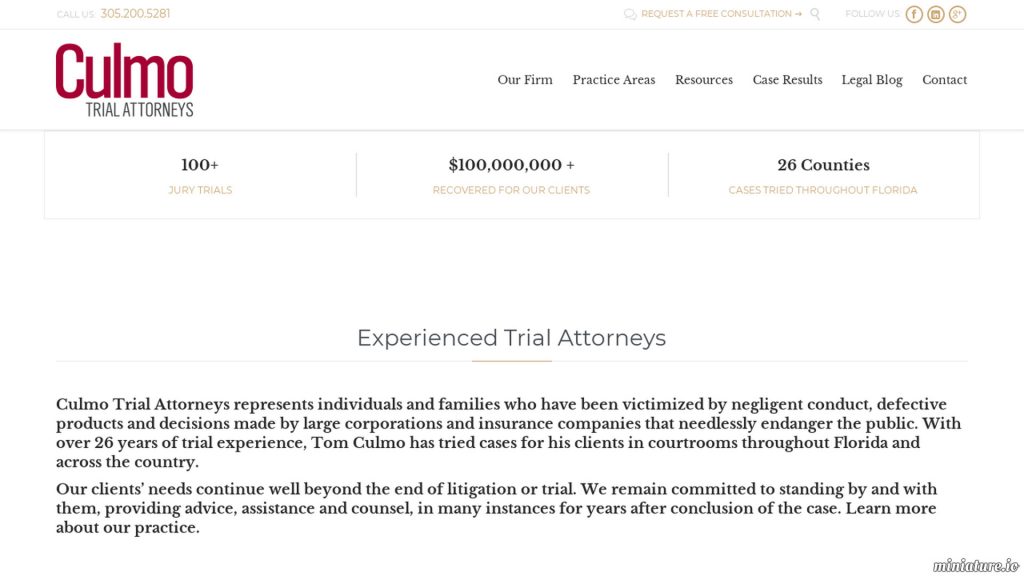Viewport: 1024px width, 576px height.
Task: Click the Experienced Trial Attorneys heading
Action: pos(511,338)
